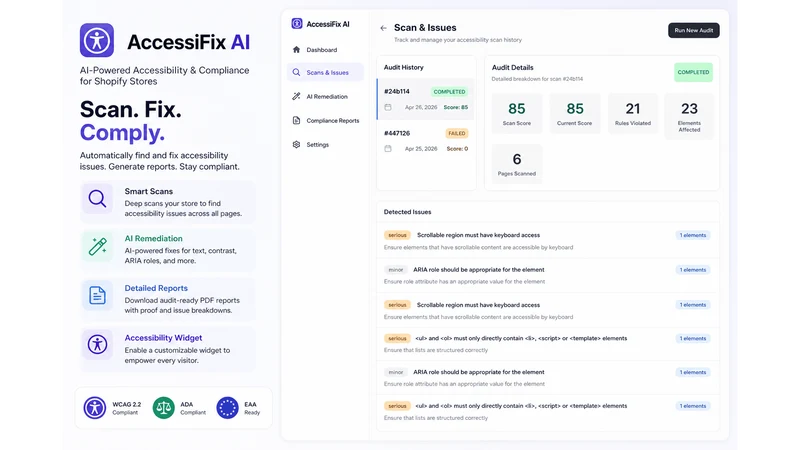Click the Scan Score 85 card
The width and height of the screenshot is (800, 450).
516,113
